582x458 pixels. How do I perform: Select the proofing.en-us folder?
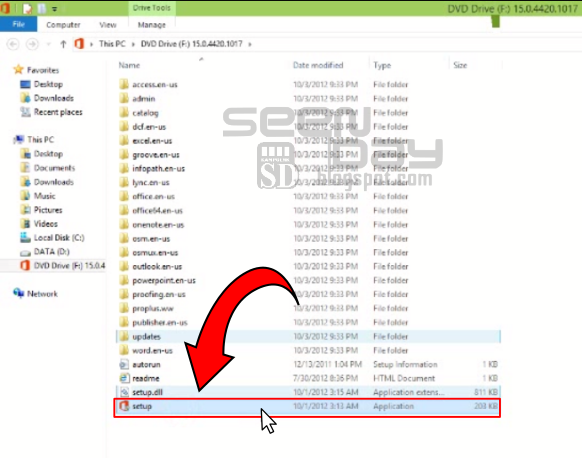[159, 295]
